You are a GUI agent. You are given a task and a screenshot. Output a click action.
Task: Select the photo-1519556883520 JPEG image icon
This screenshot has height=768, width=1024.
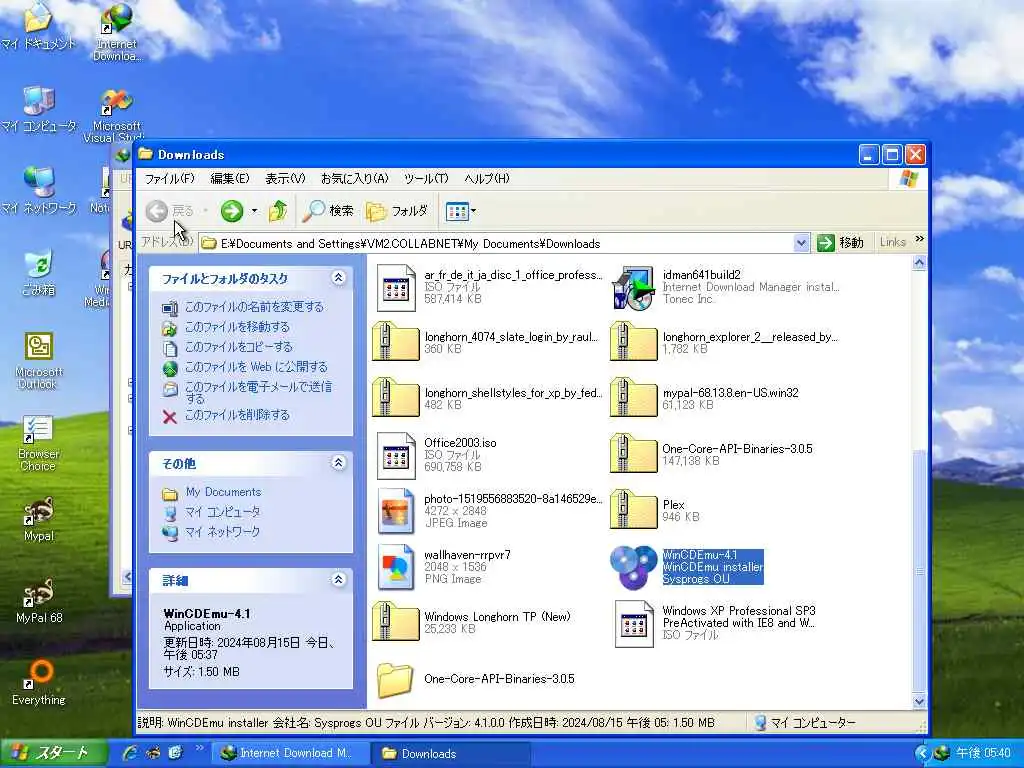click(x=396, y=511)
